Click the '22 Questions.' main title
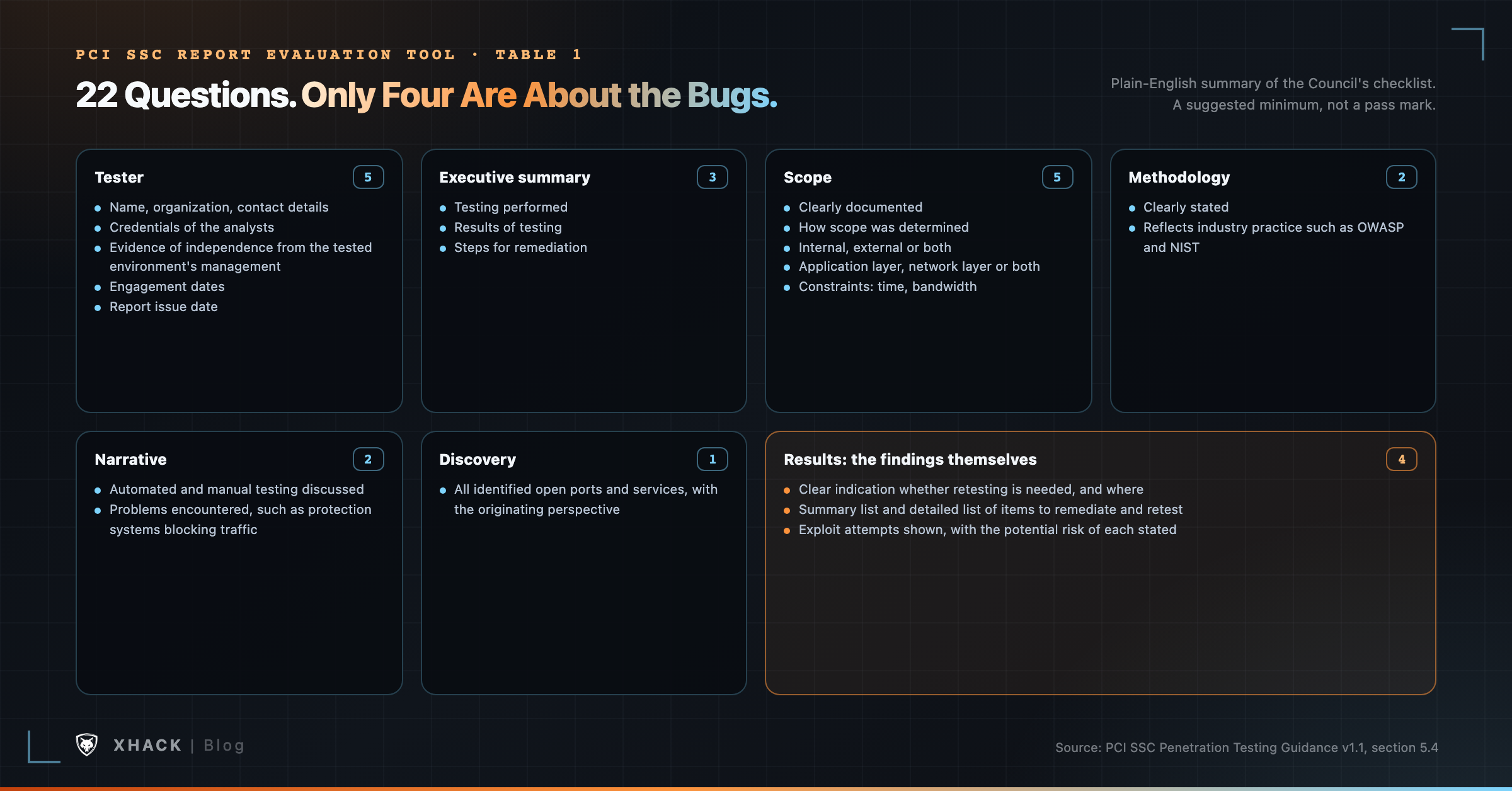This screenshot has width=1512, height=791. [x=186, y=95]
